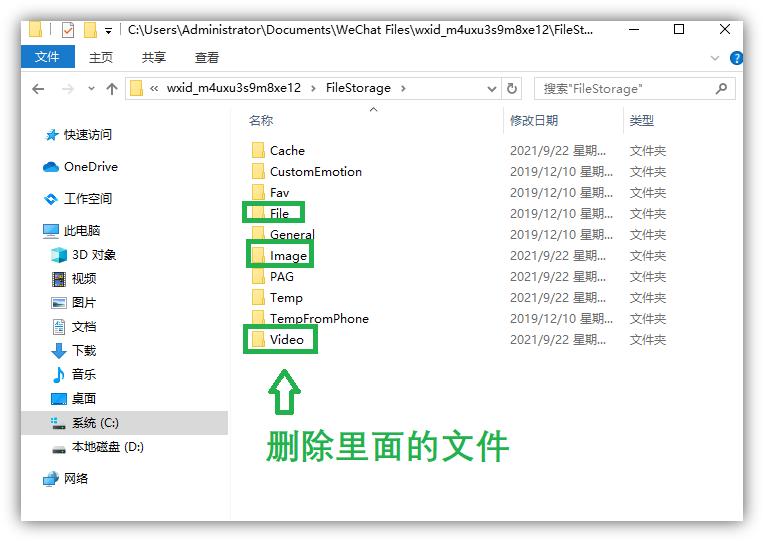This screenshot has height=542, width=764.
Task: Expand the ribbon with chevron
Action: (715, 58)
